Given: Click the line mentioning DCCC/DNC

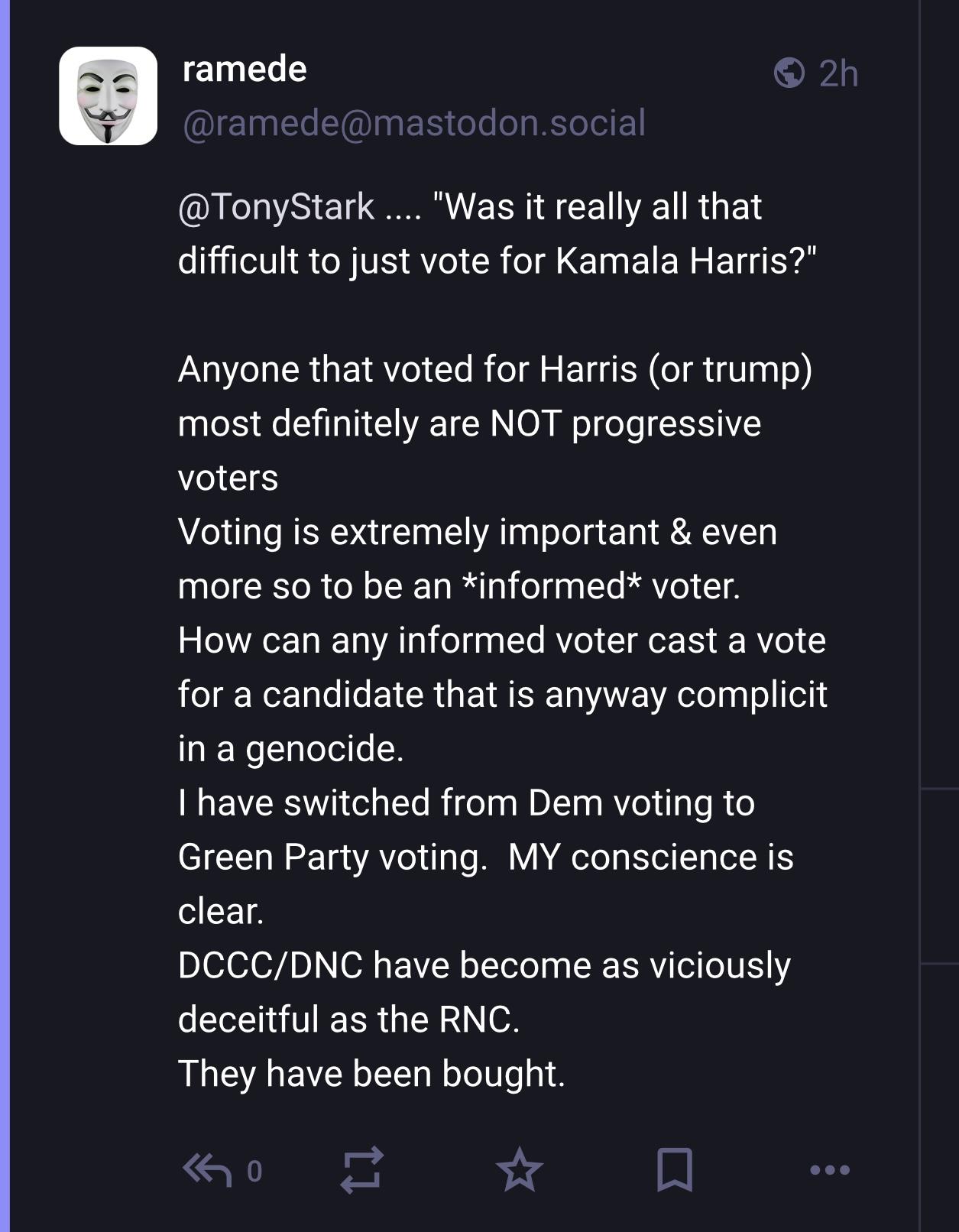Looking at the screenshot, I should pyautogui.click(x=484, y=965).
